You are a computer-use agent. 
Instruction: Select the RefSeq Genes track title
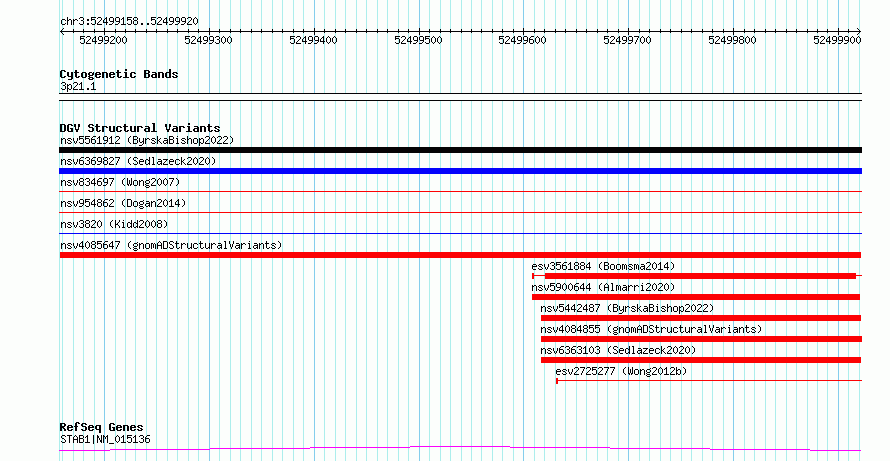pos(101,427)
